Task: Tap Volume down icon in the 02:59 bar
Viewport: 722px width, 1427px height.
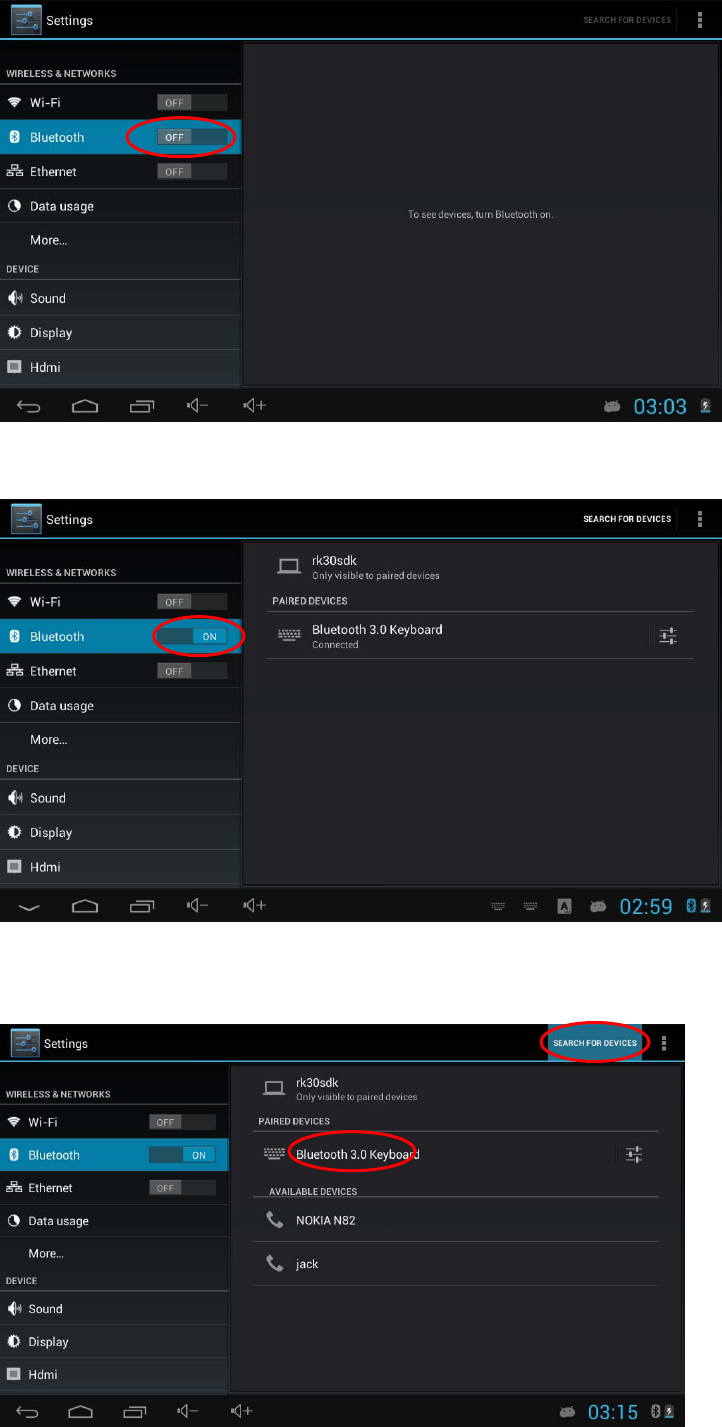Action: [x=198, y=906]
